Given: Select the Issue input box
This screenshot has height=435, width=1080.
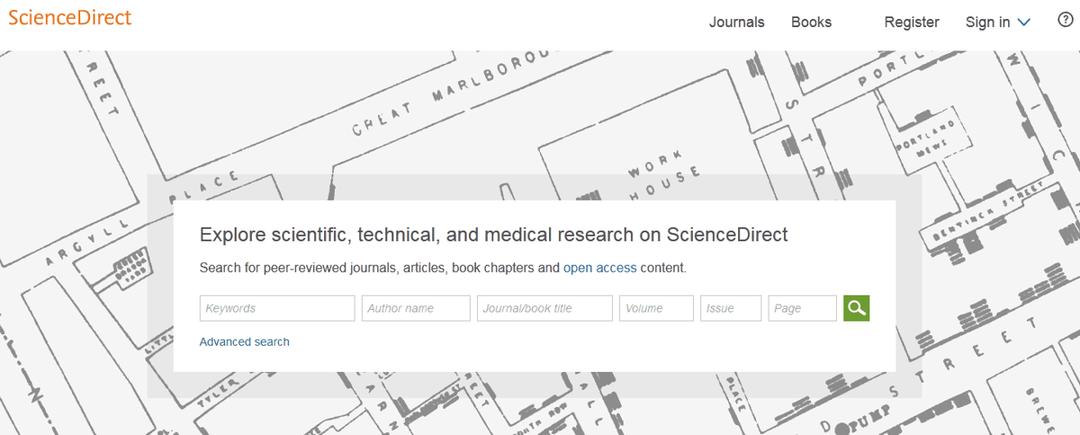Looking at the screenshot, I should pos(731,308).
